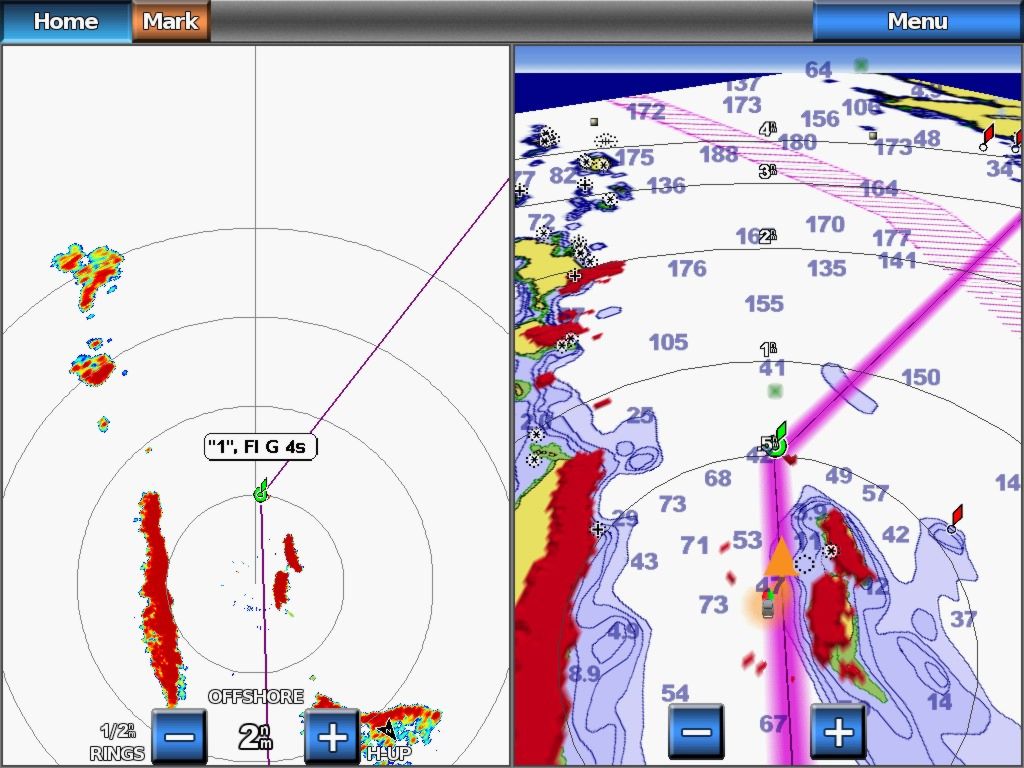
Task: Click depth sounding 172
Action: pos(646,112)
